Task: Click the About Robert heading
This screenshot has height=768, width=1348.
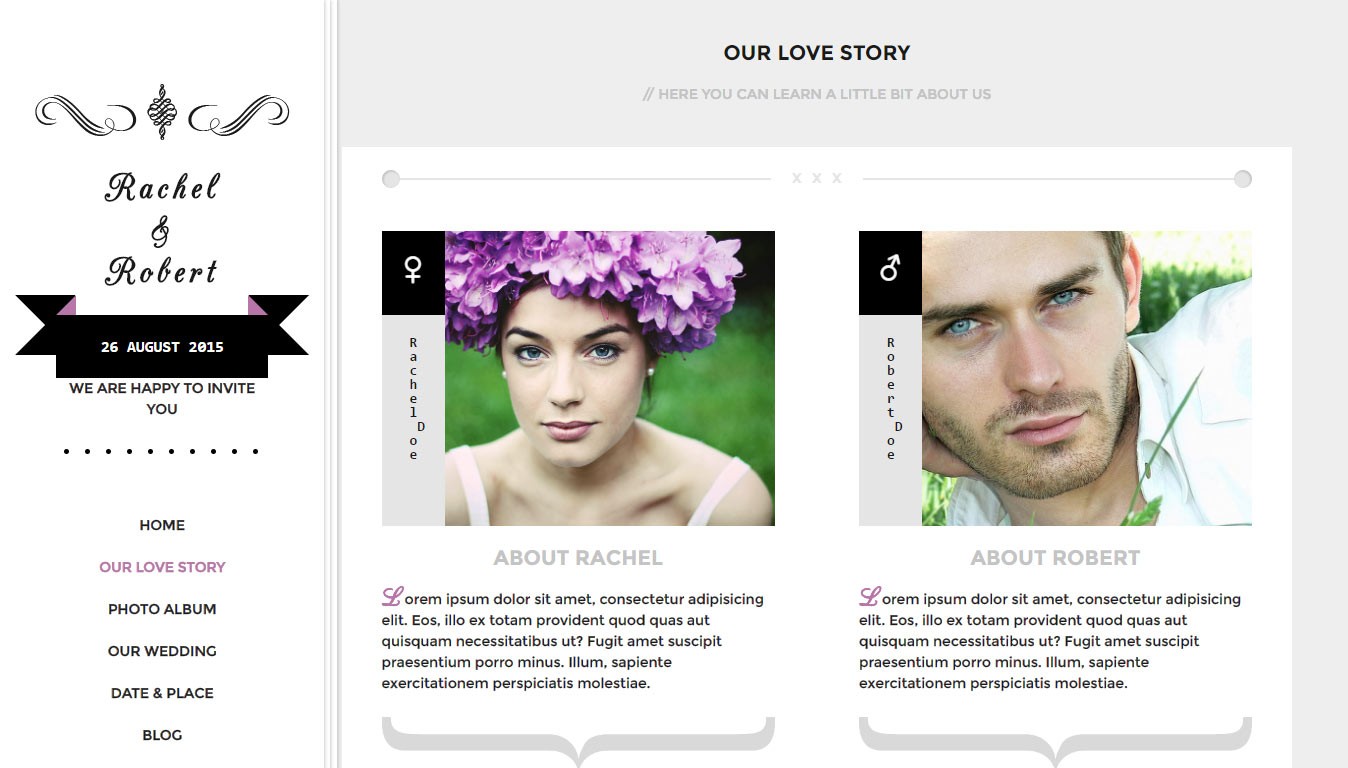Action: pos(1055,558)
